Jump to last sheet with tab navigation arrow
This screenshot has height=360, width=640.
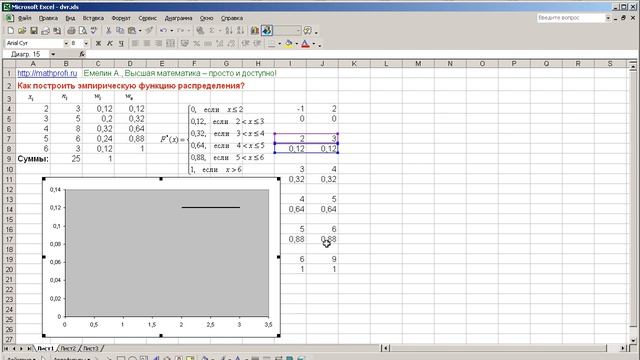[29, 348]
